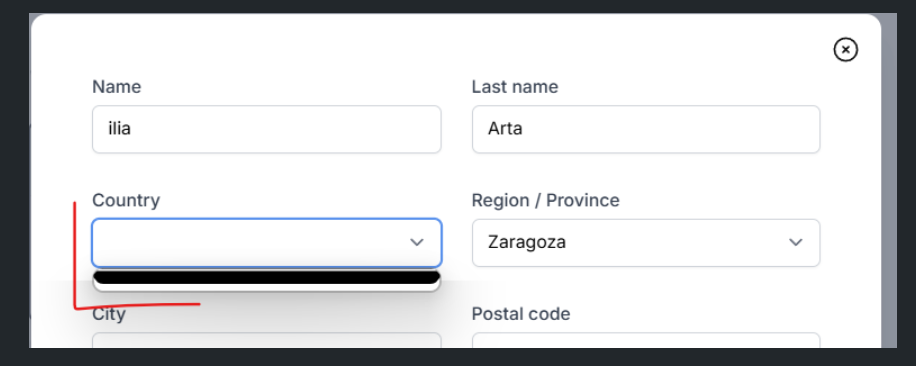
Task: Click the "Last name" field label
Action: [515, 87]
